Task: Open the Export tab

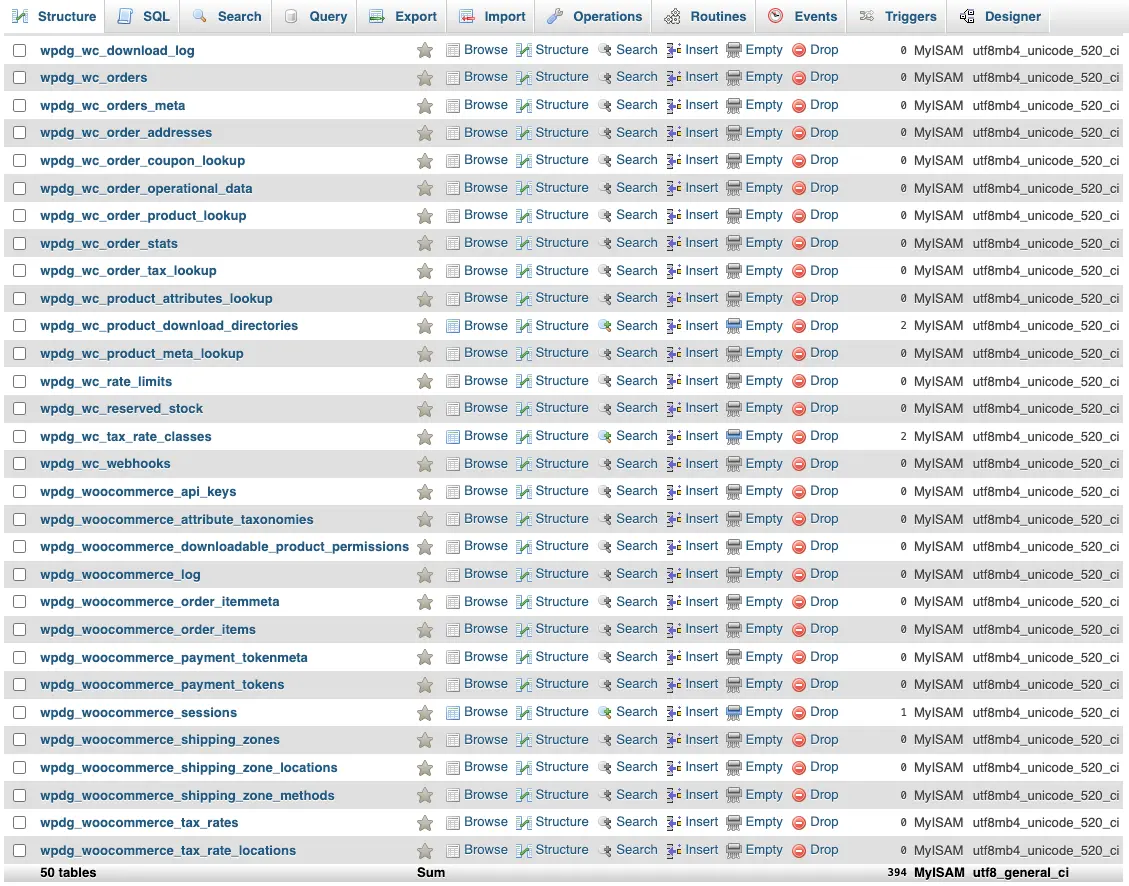Action: click(x=403, y=16)
